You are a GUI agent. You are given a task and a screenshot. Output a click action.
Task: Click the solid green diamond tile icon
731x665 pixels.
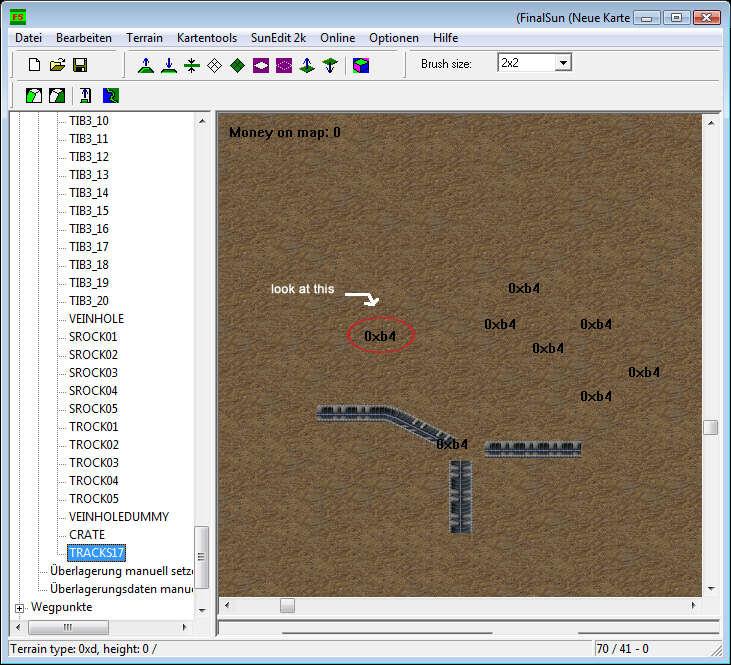(238, 65)
